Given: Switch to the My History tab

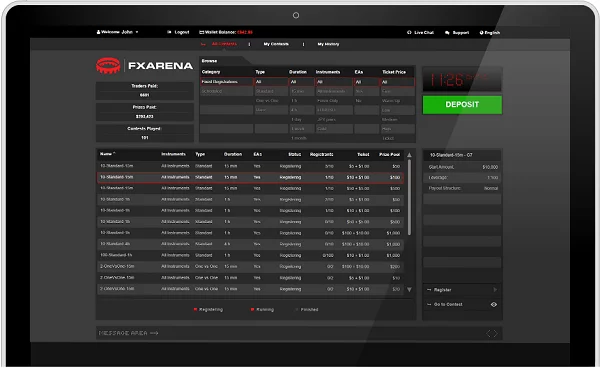Looking at the screenshot, I should coord(328,44).
